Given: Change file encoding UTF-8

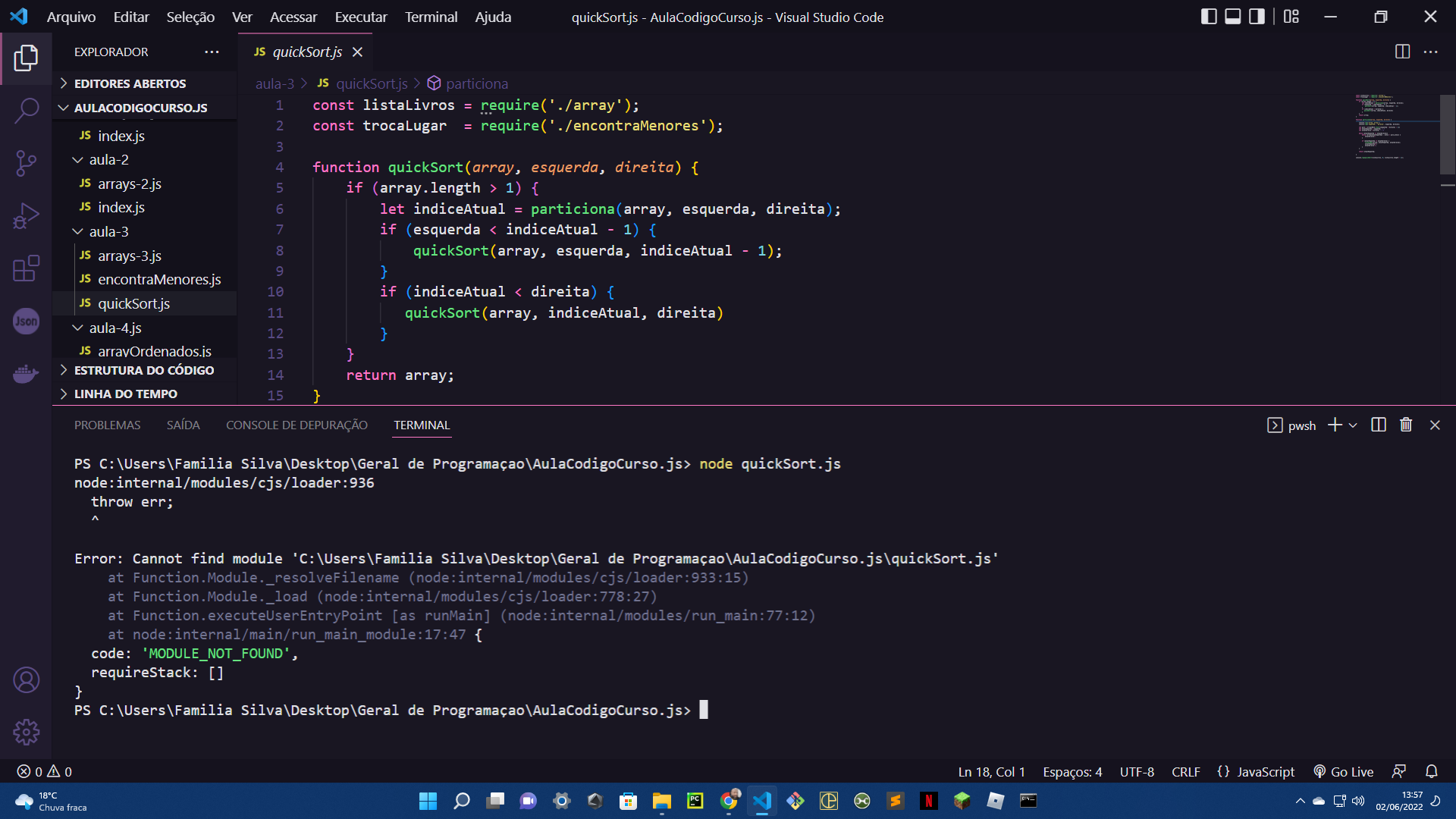Looking at the screenshot, I should click(x=1137, y=771).
